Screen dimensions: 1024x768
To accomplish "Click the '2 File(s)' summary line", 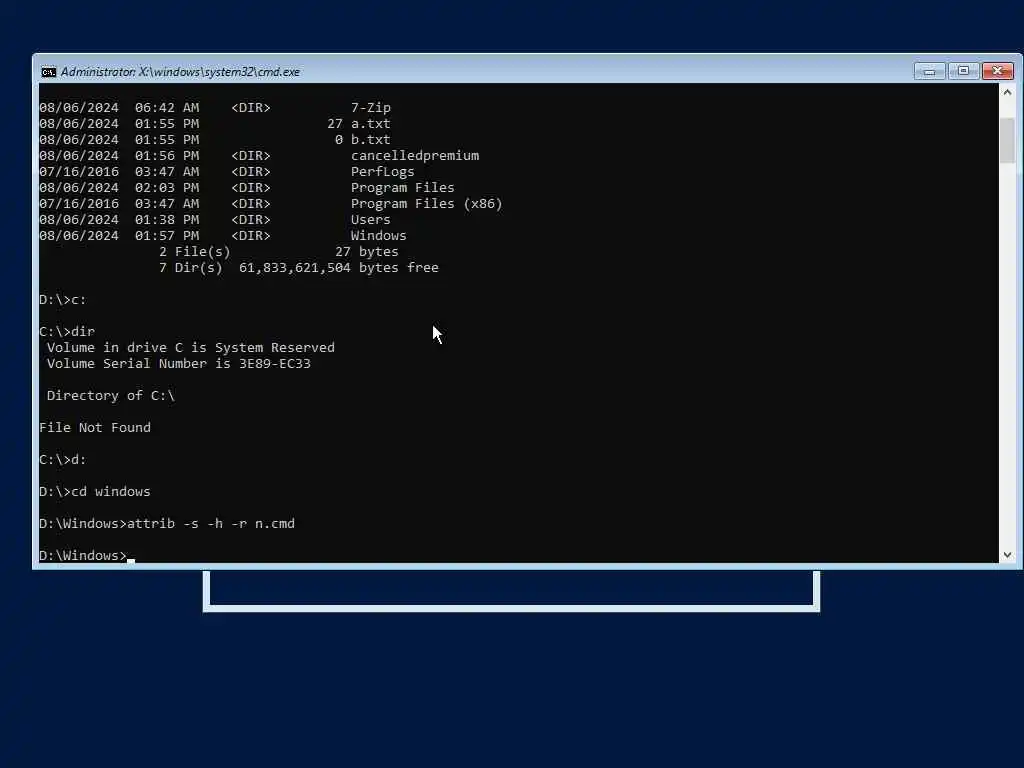I will (279, 251).
